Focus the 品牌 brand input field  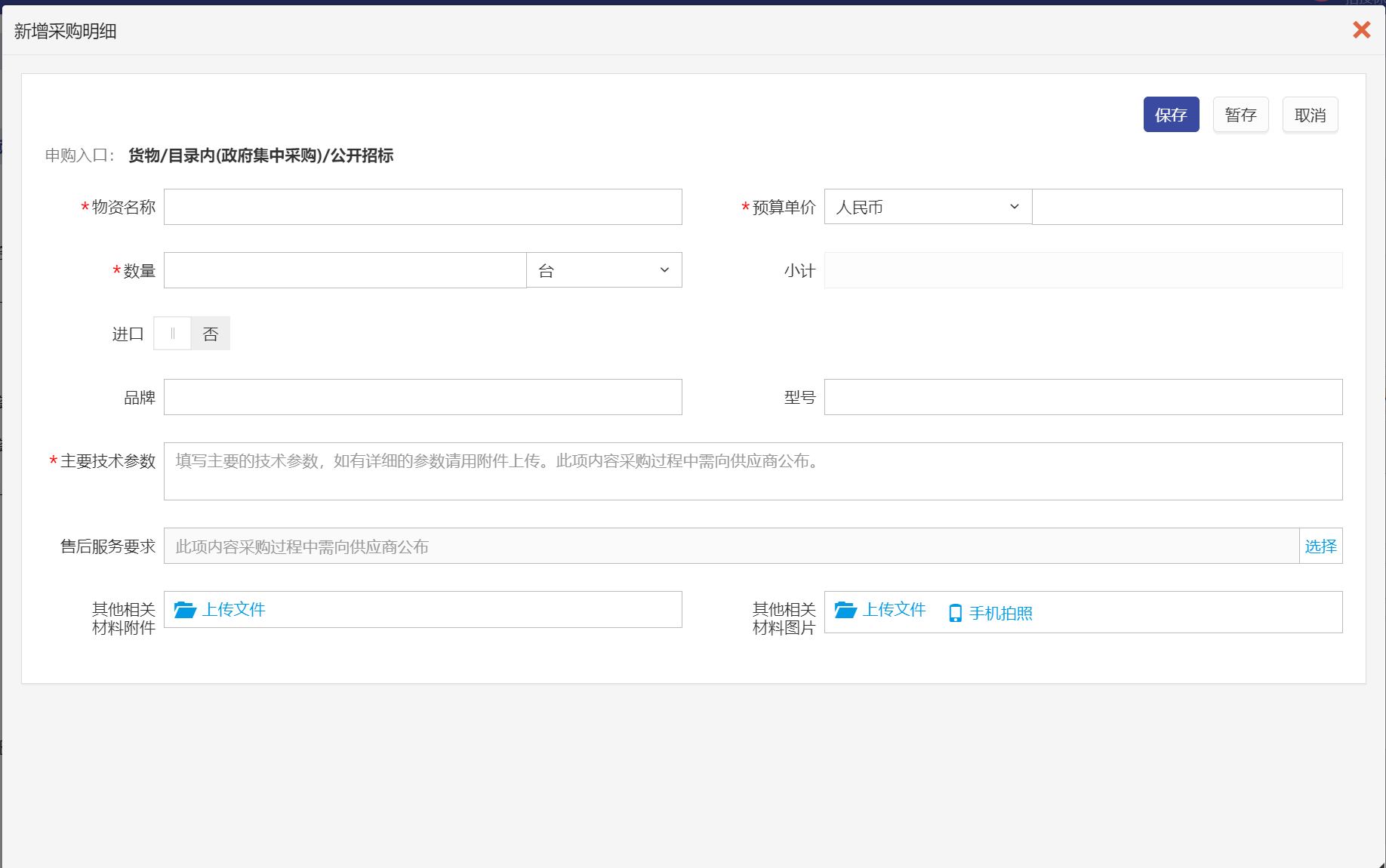pos(423,397)
